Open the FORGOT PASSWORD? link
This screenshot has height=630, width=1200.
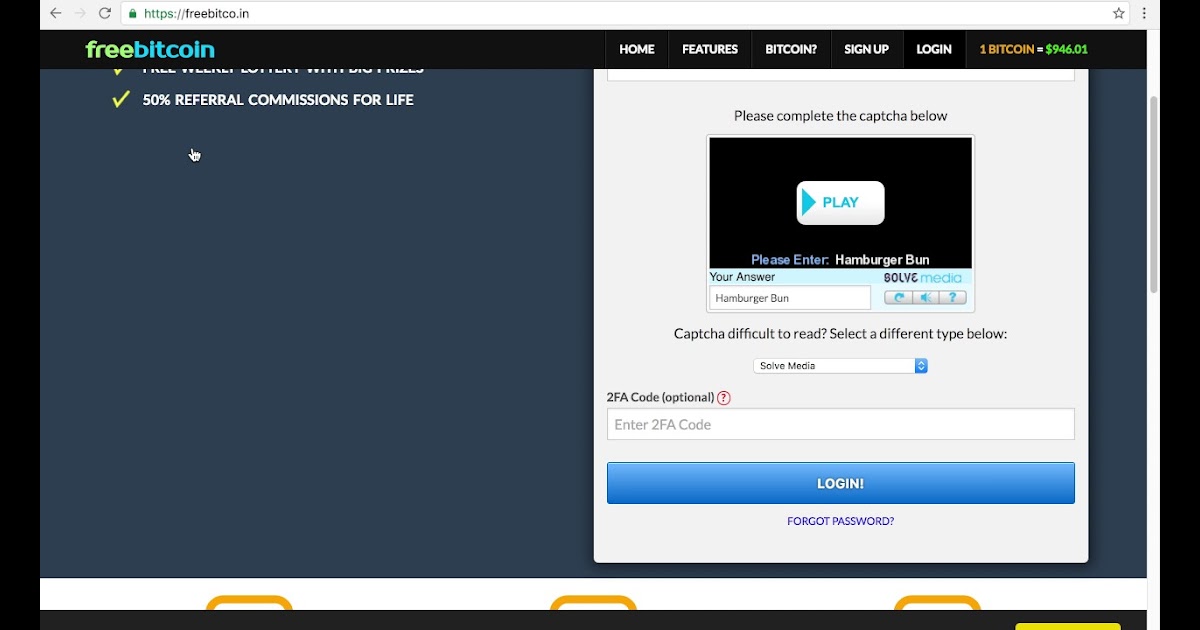coord(841,521)
